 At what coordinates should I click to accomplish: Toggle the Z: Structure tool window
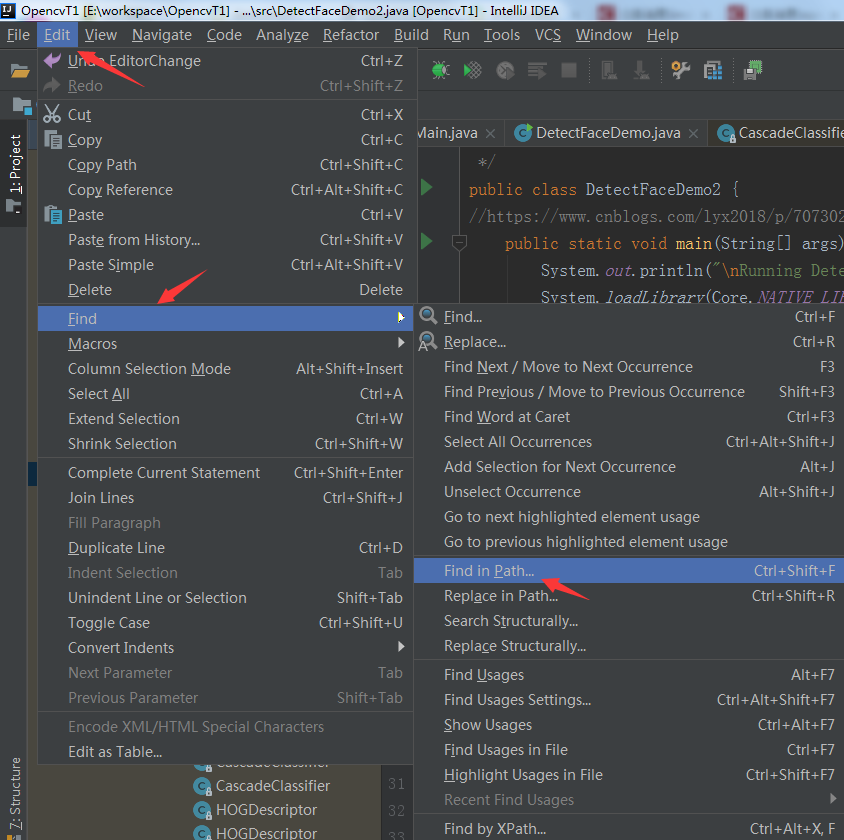[x=14, y=795]
